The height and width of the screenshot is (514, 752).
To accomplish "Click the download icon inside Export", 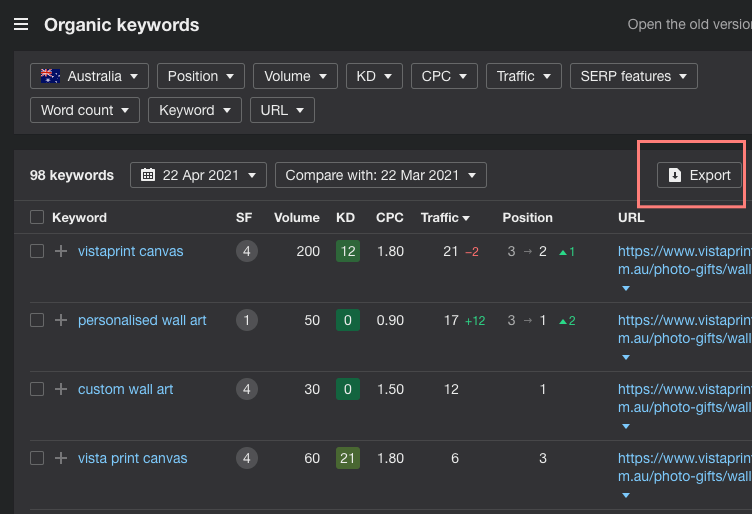I will [675, 175].
